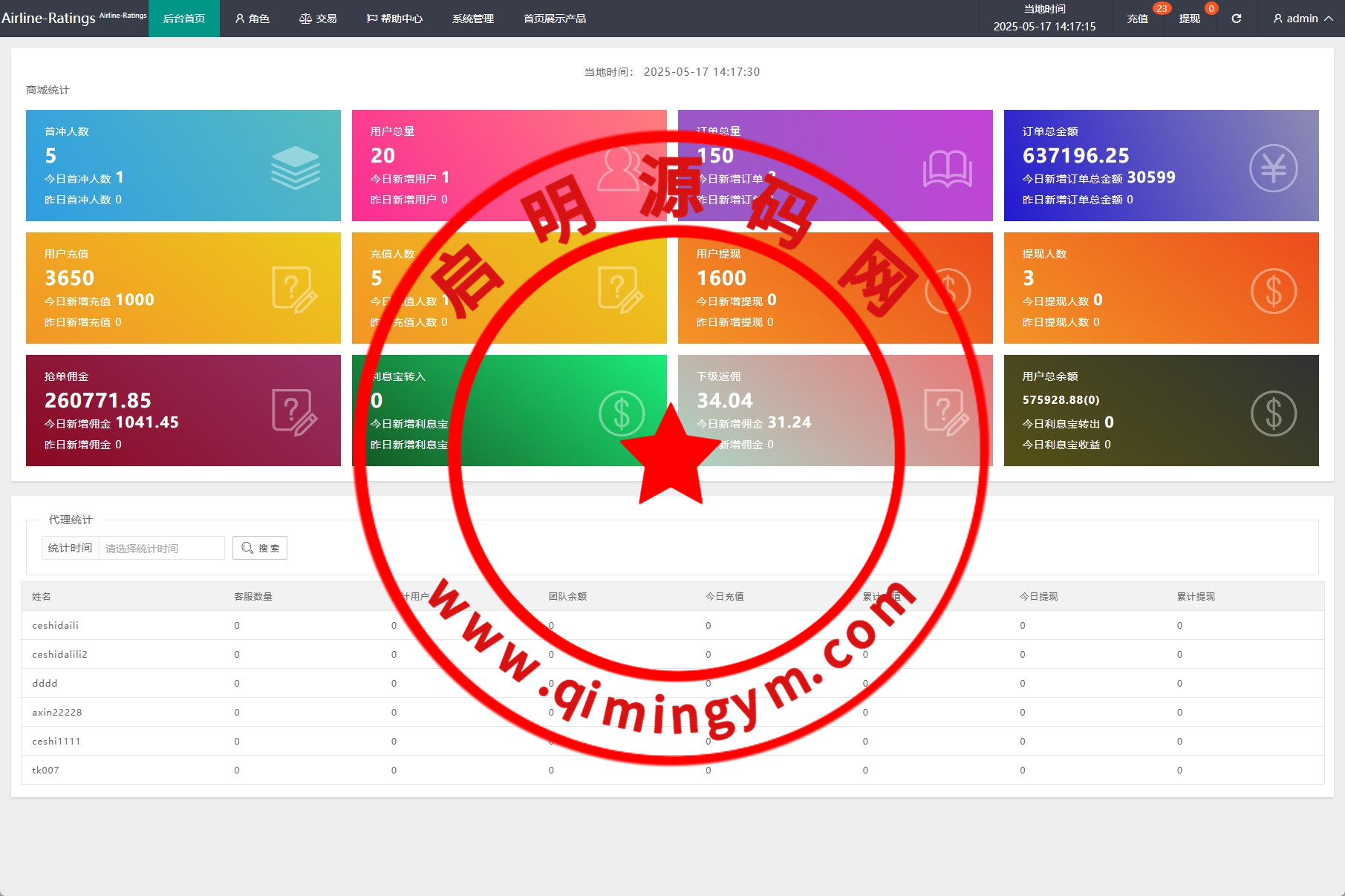
Task: Click the 统计时间 date input field
Action: click(x=161, y=548)
